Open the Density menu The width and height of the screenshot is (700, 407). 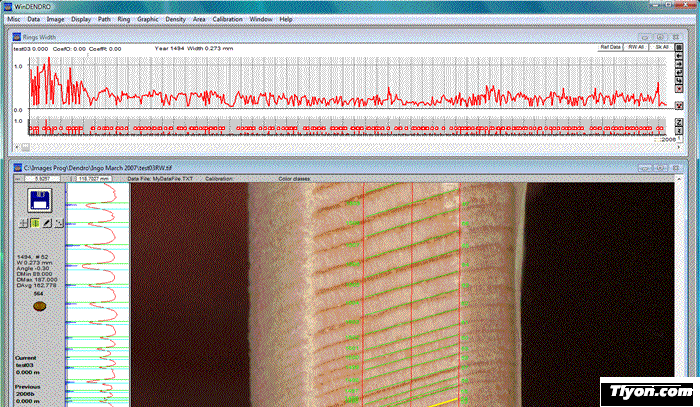click(x=175, y=19)
